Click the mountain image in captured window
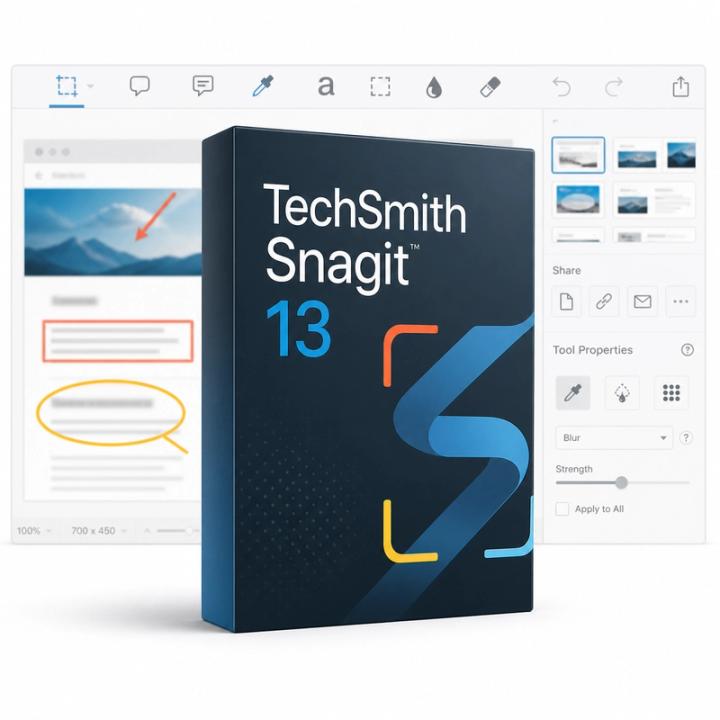Viewport: 720px width, 720px height. tap(113, 232)
